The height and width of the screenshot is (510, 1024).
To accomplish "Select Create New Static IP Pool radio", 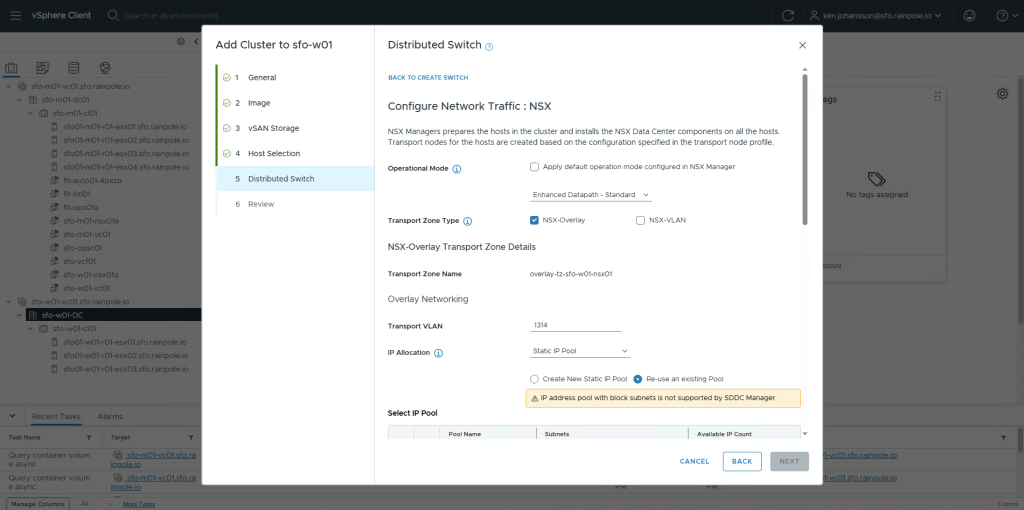I will (x=534, y=379).
